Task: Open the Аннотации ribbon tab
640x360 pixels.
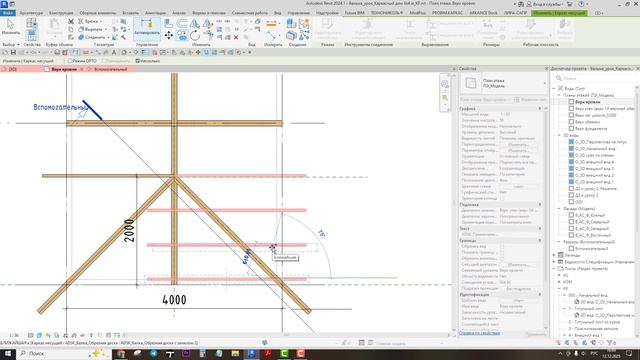Action: pos(155,13)
